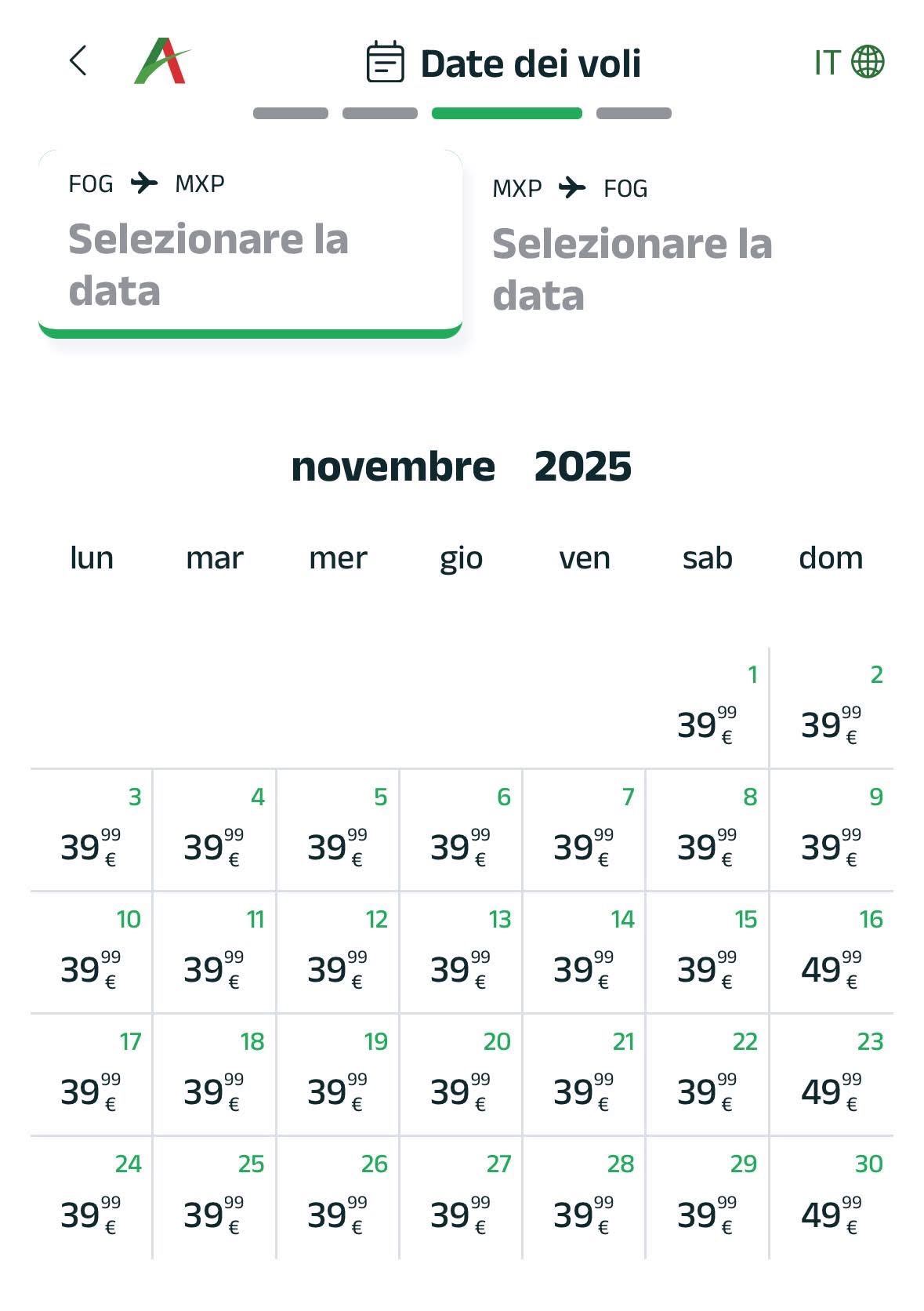Choose November 23 for 49.99 €

[x=832, y=1075]
